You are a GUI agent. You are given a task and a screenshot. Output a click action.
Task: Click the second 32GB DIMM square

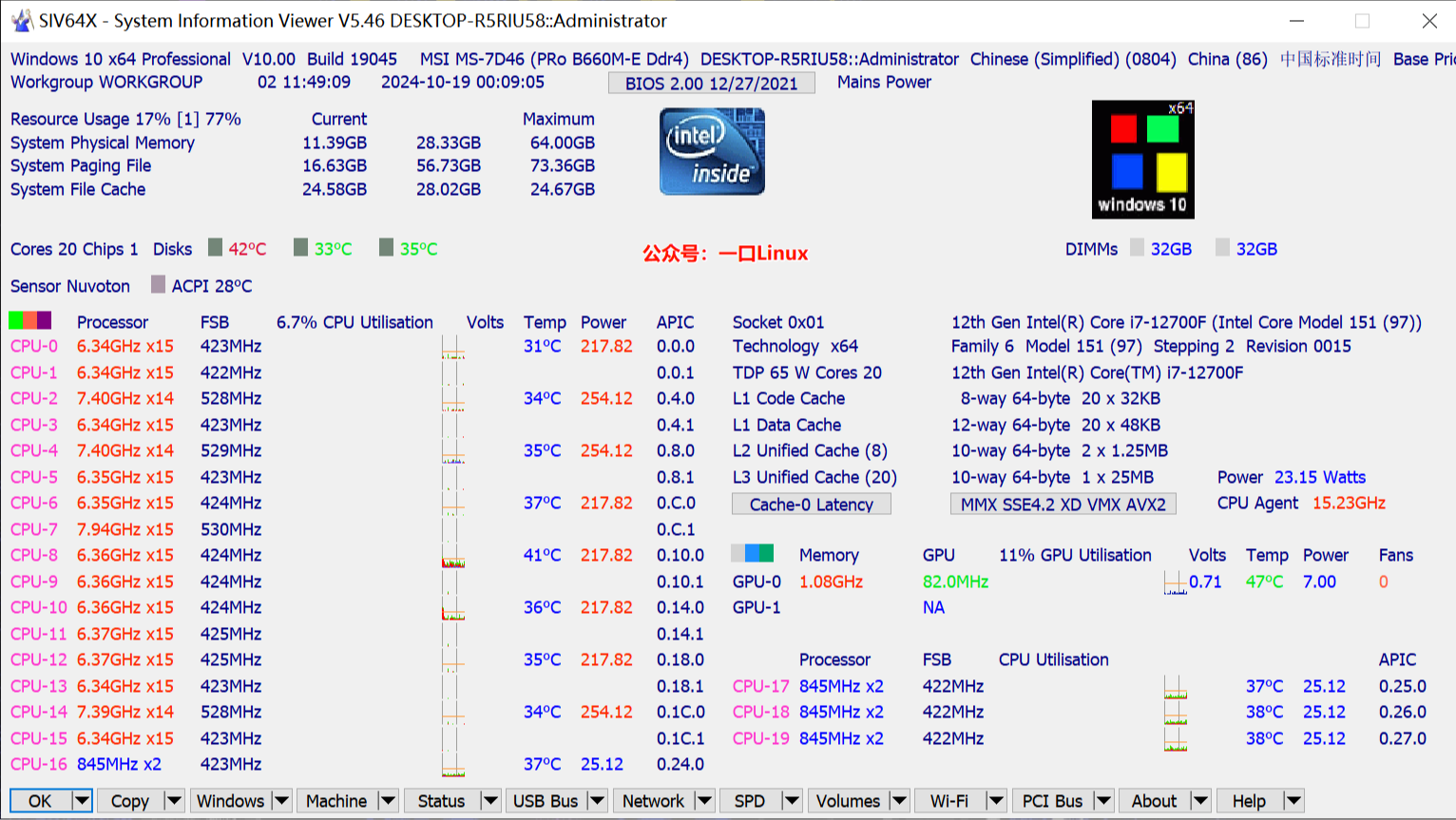click(x=1222, y=248)
